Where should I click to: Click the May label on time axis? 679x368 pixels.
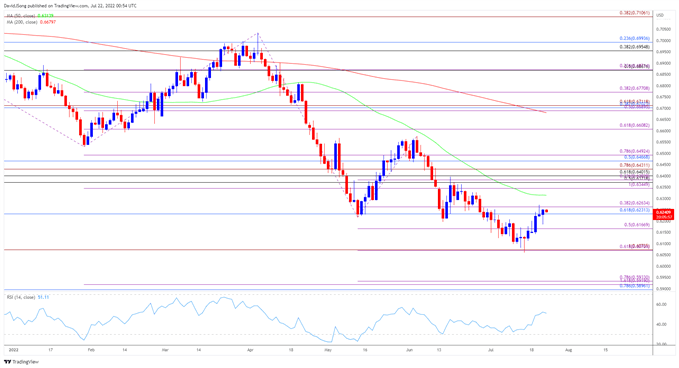pyautogui.click(x=328, y=349)
